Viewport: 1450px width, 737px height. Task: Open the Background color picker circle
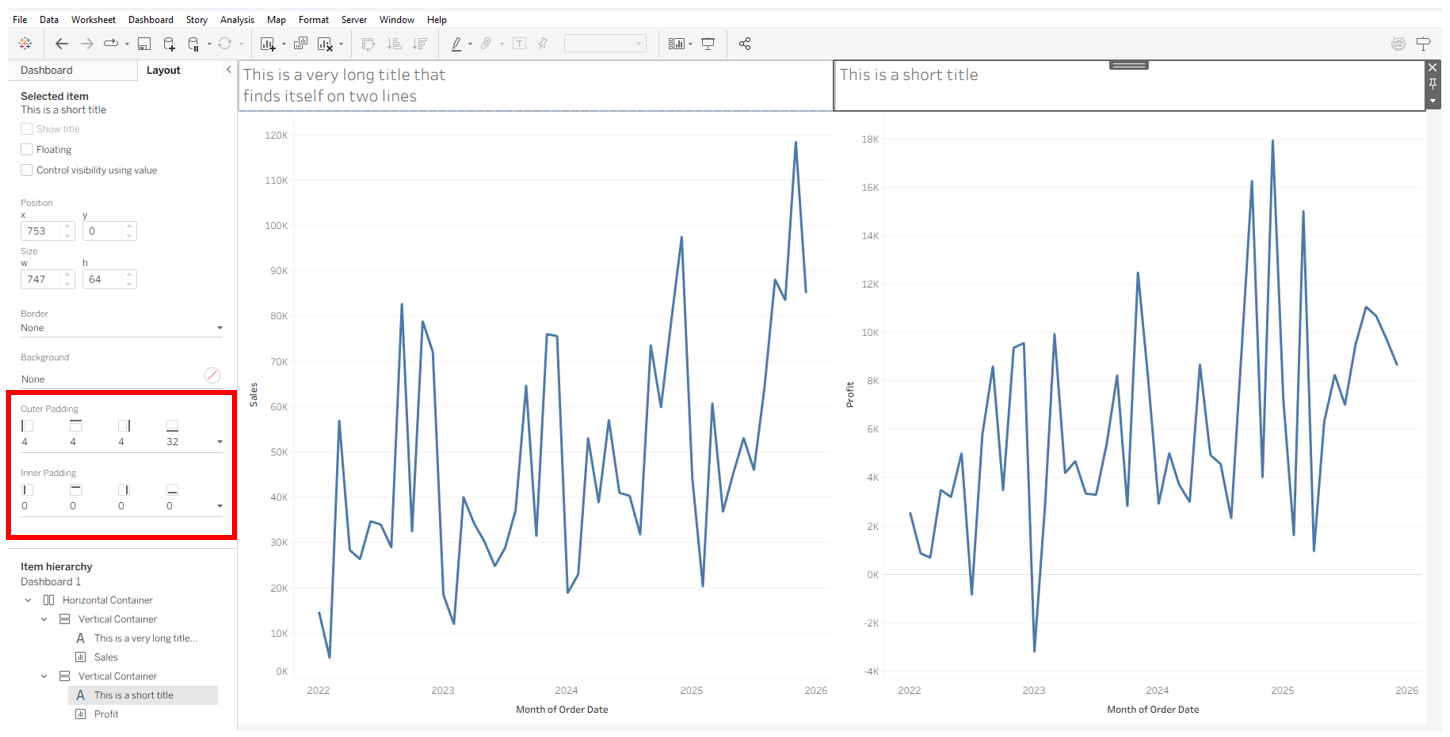pos(212,375)
